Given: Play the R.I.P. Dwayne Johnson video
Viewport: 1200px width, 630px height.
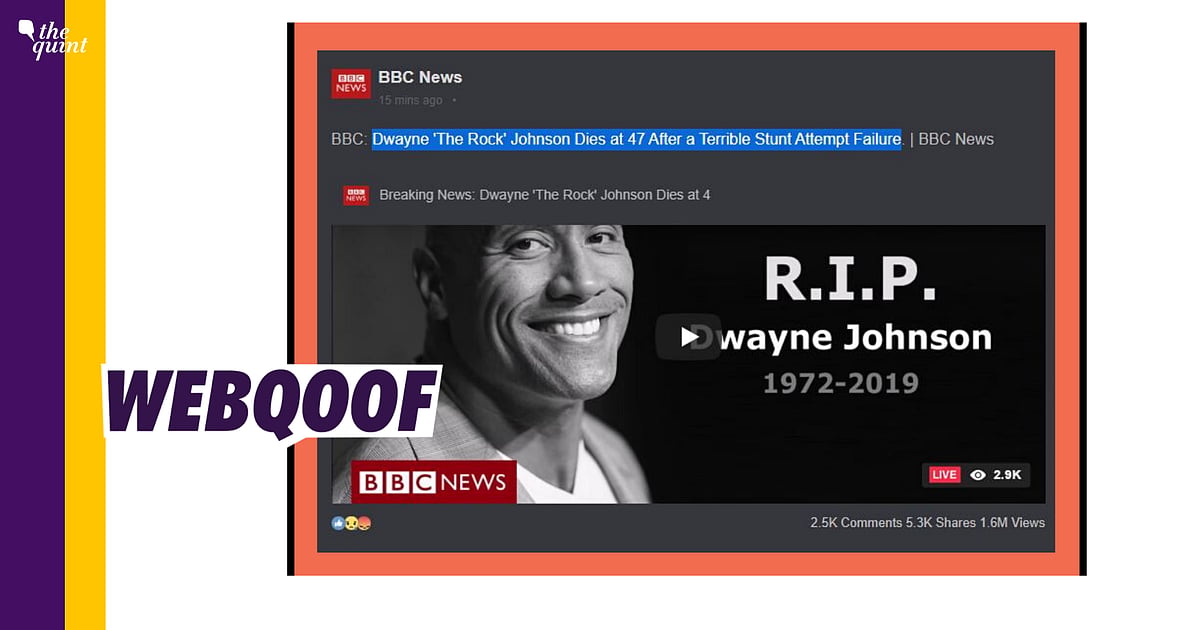Looking at the screenshot, I should tap(688, 337).
